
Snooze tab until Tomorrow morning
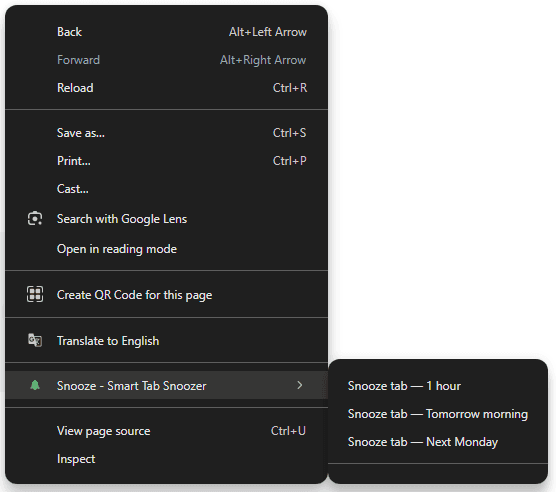pyautogui.click(x=438, y=414)
